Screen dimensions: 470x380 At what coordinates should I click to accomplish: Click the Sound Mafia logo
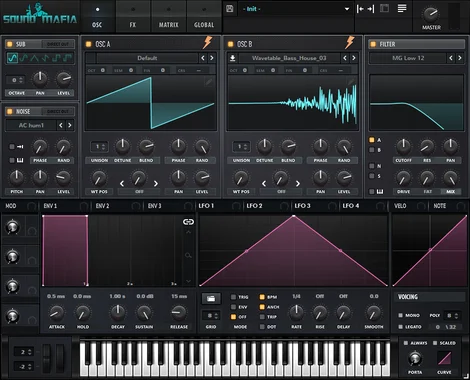click(x=40, y=14)
